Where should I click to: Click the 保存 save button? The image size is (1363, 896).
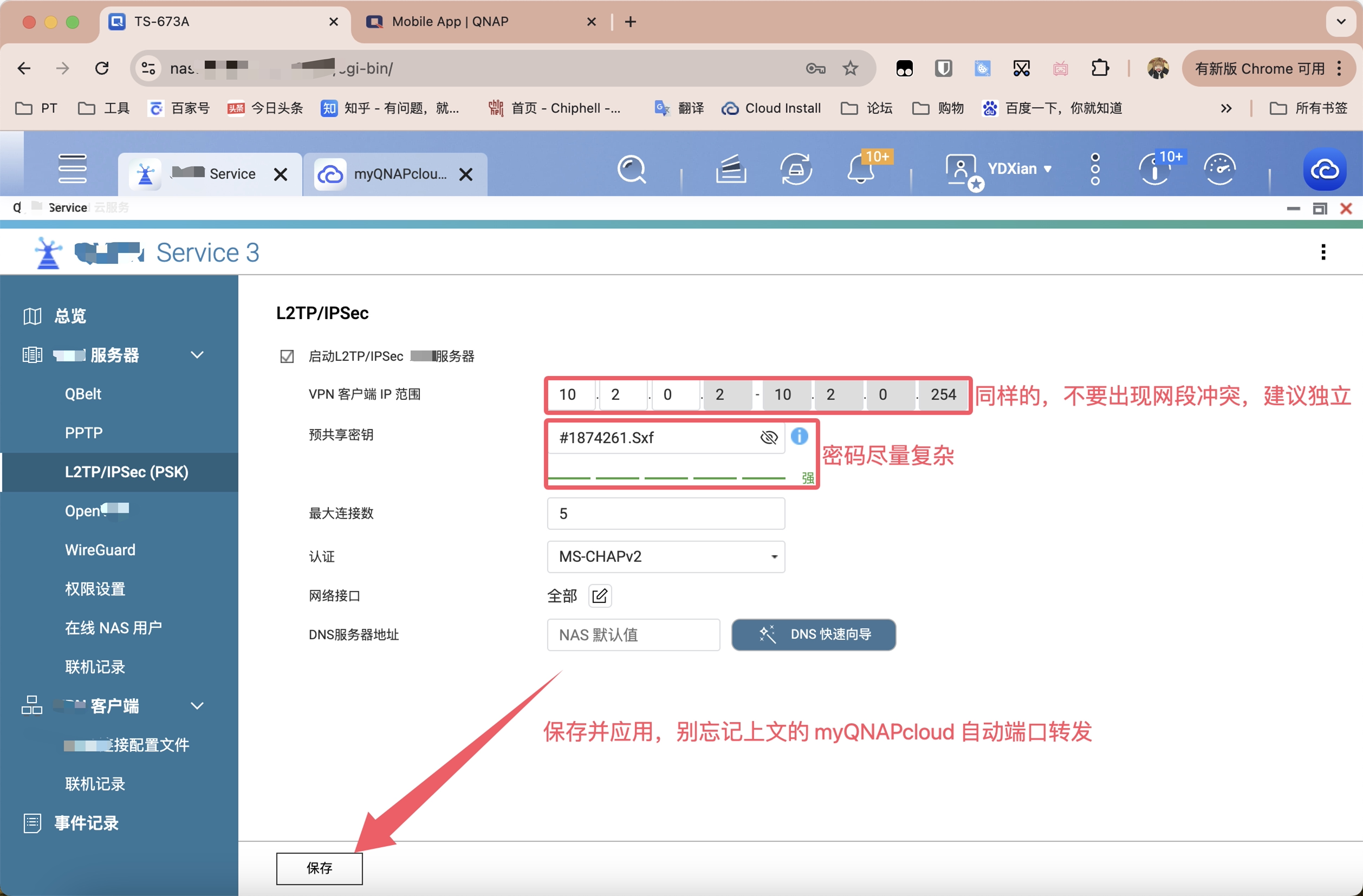point(319,868)
